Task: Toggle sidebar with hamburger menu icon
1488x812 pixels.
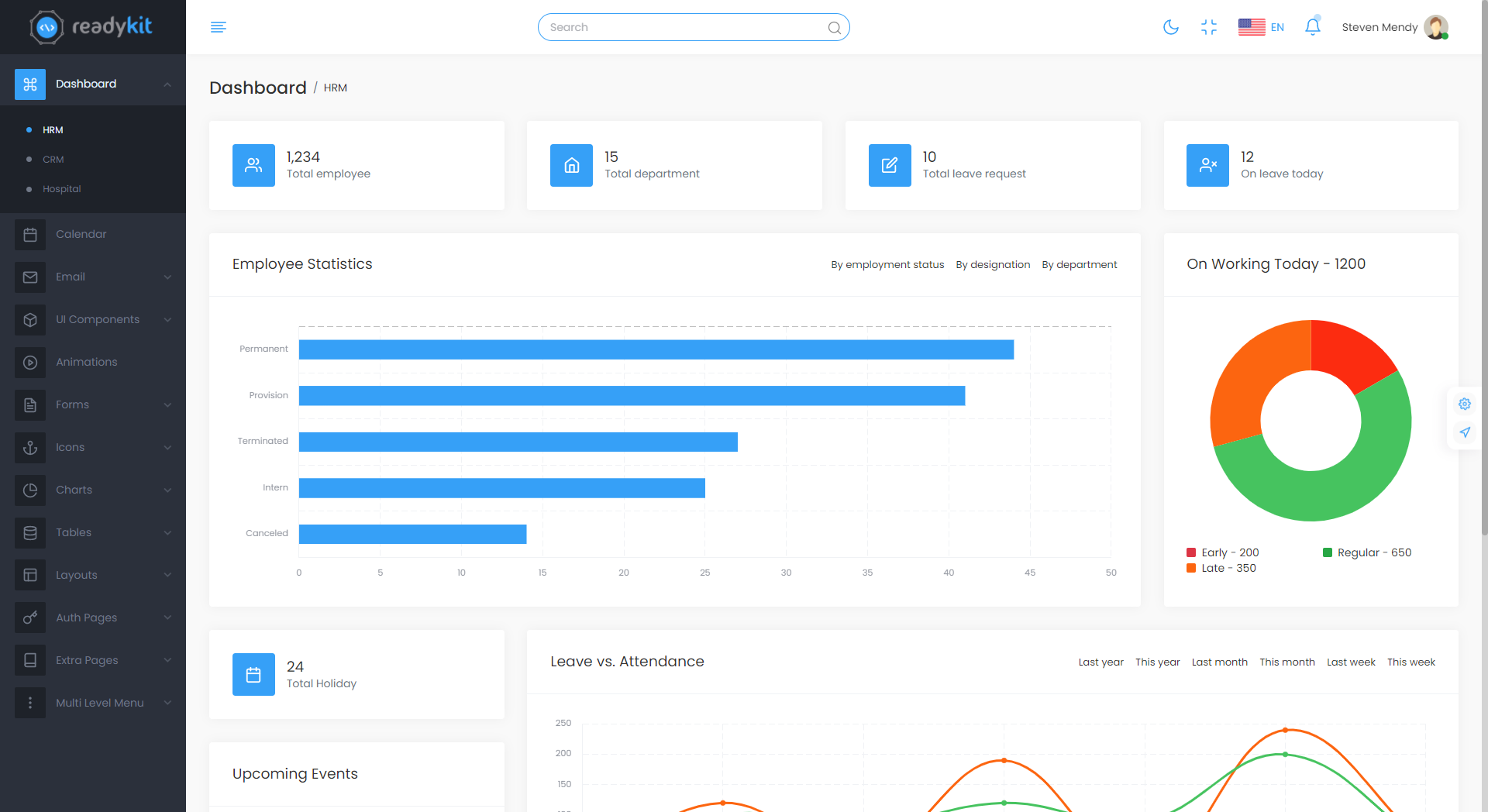Action: click(x=219, y=27)
